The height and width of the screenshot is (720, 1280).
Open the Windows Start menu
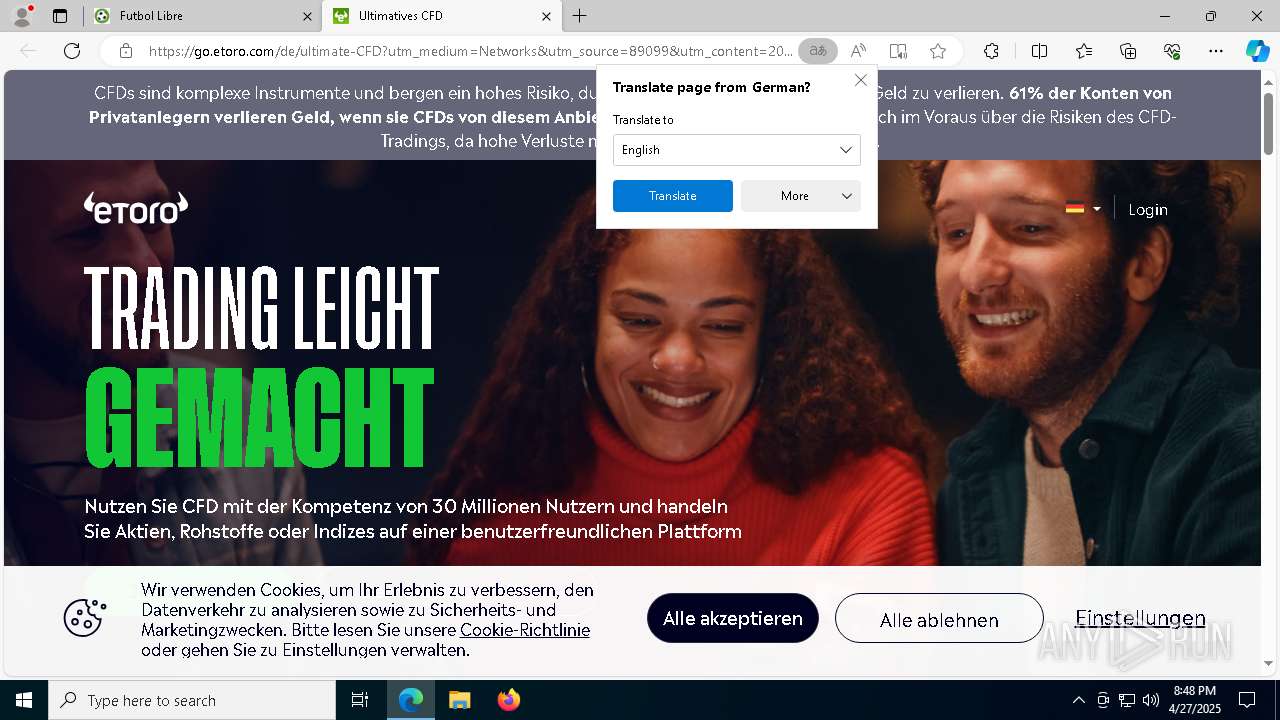24,700
